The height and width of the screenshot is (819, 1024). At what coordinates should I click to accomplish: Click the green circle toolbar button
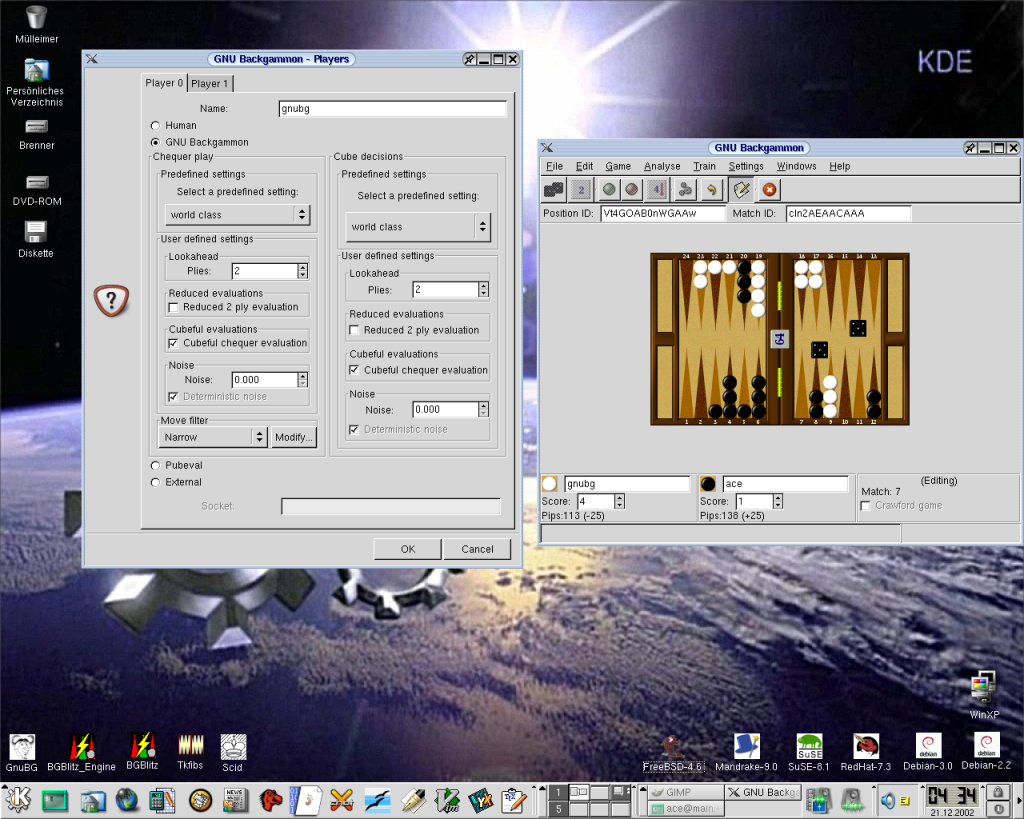point(609,189)
